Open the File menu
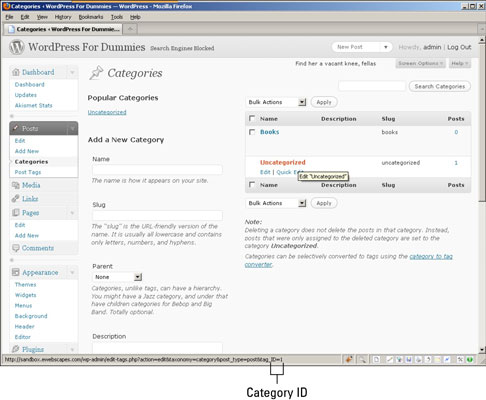Image resolution: width=486 pixels, height=400 pixels. 9,17
